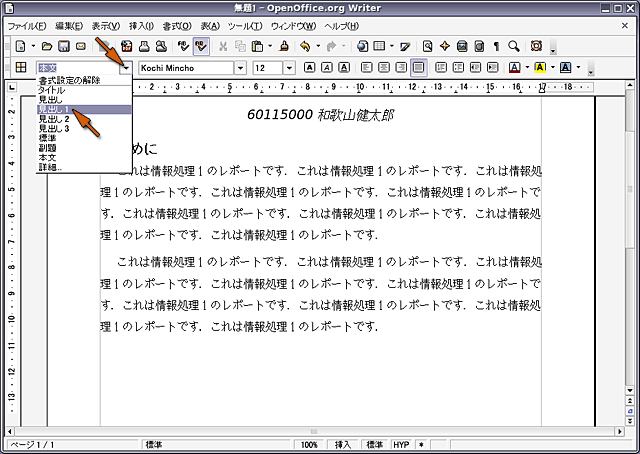Center the paragraph horizontally
The width and height of the screenshot is (640, 454).
[x=384, y=67]
